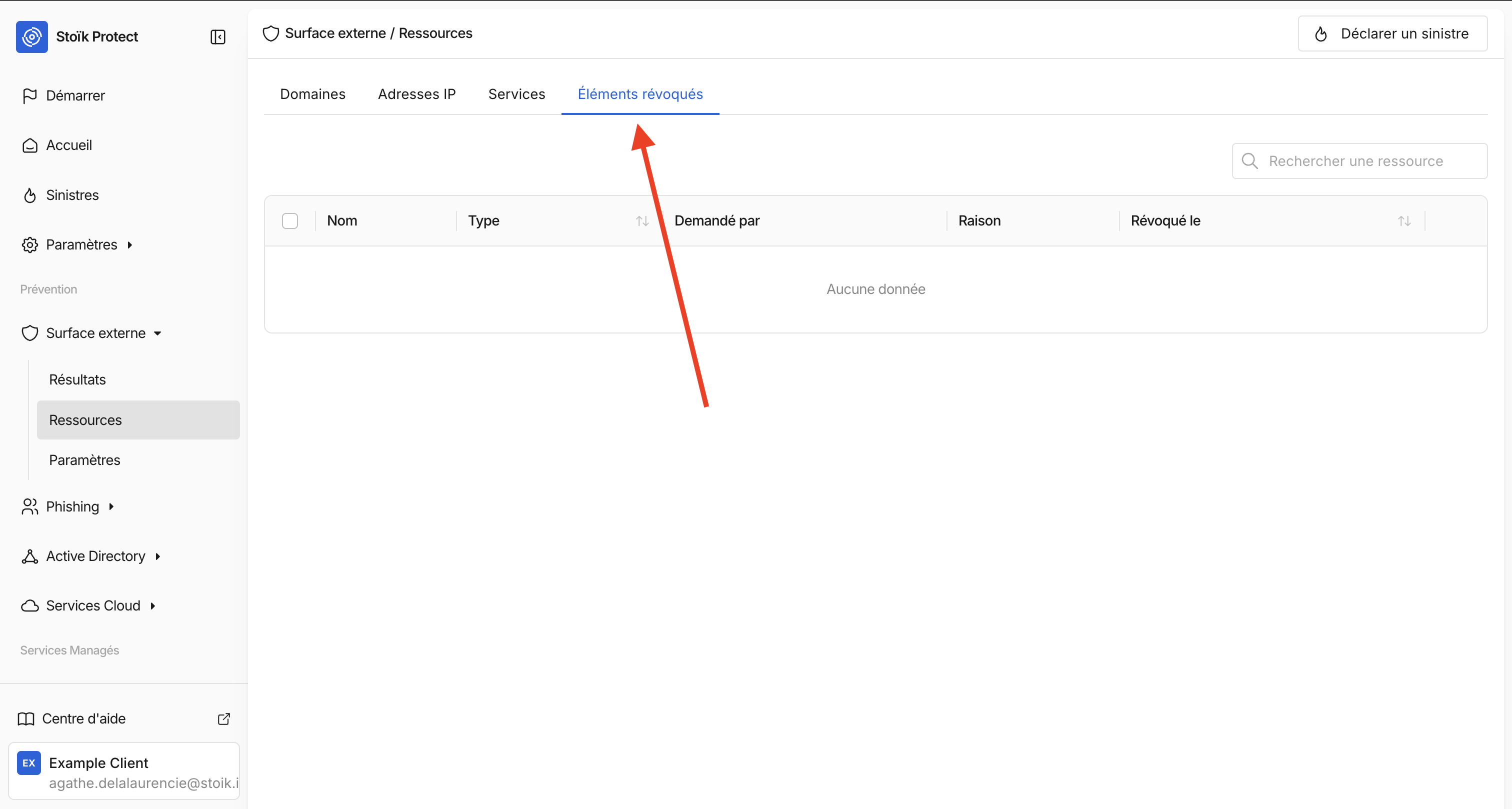Click the Démarrer flag icon
Screen dimensions: 1512x809
pos(29,95)
